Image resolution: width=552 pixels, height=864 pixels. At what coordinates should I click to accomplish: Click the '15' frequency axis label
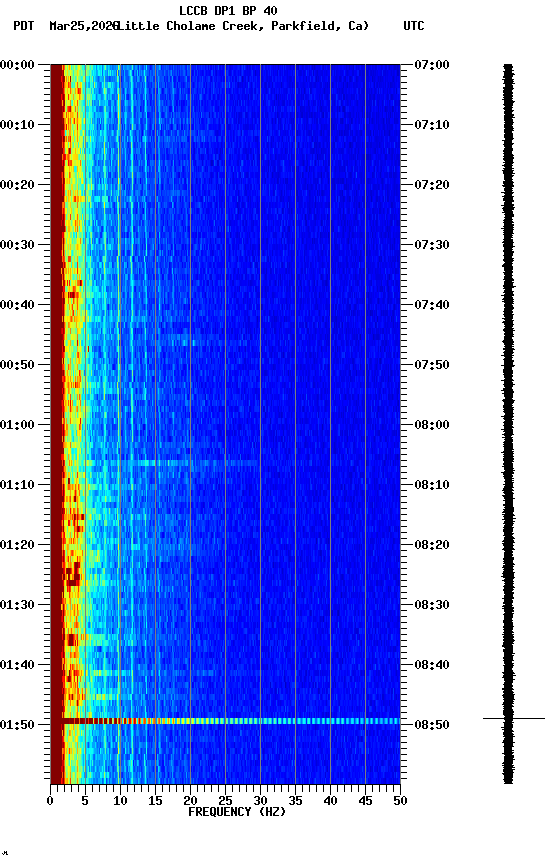(155, 801)
